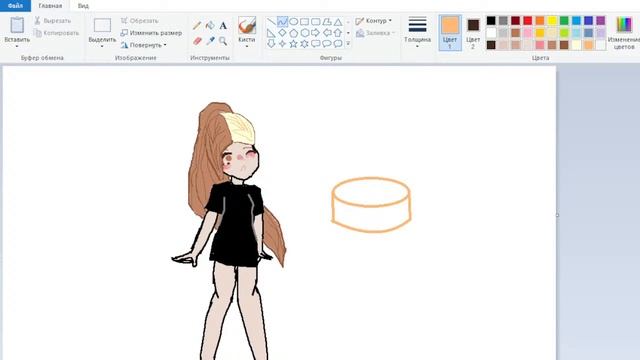Click Cut (Вырезать) button
Viewport: 640px width, 360px height.
53,20
